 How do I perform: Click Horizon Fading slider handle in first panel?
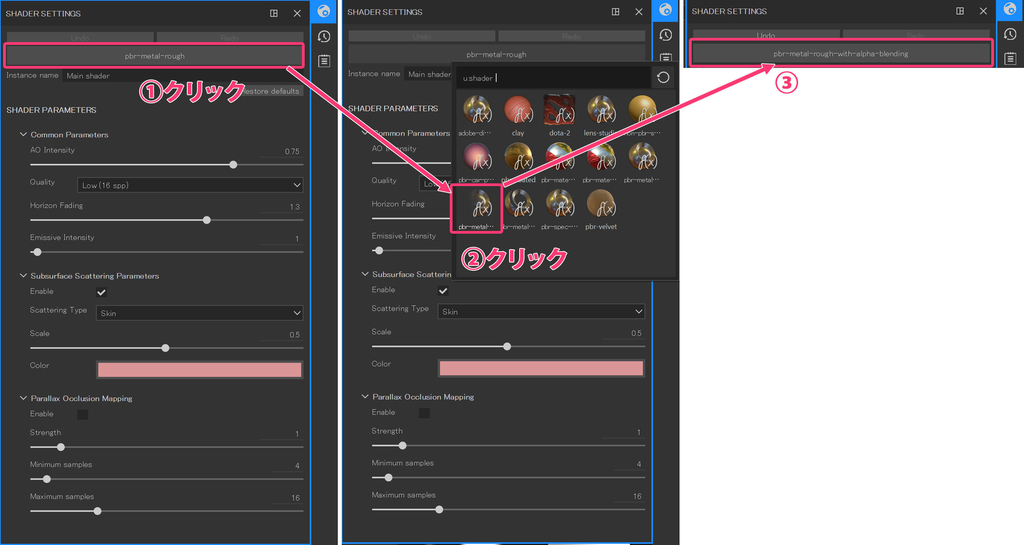pyautogui.click(x=206, y=221)
